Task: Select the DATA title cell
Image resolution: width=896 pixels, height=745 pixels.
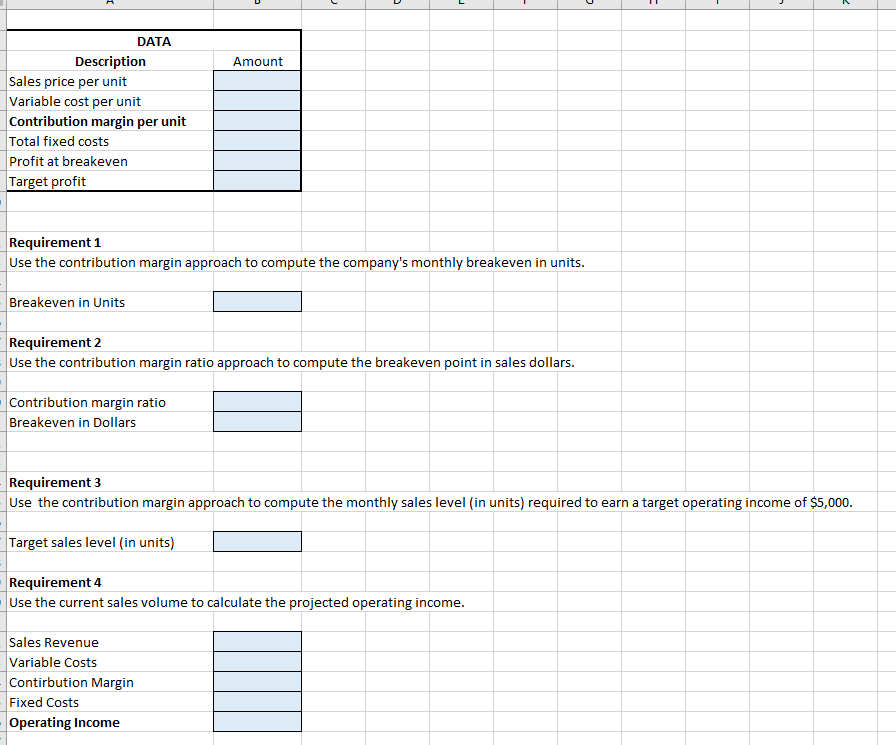Action: [x=152, y=41]
